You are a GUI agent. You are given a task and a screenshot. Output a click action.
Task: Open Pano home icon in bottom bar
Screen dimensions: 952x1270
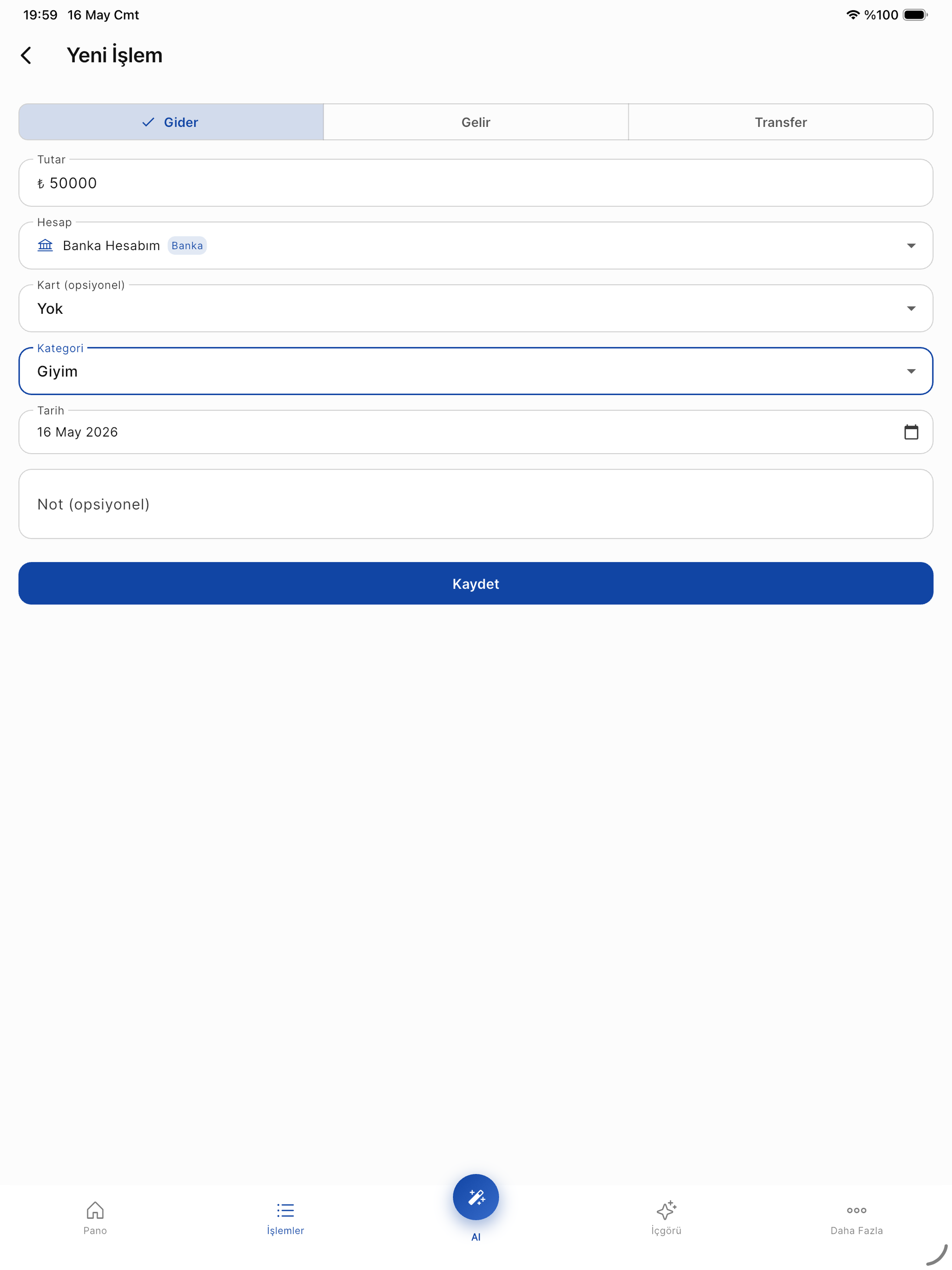tap(95, 1210)
